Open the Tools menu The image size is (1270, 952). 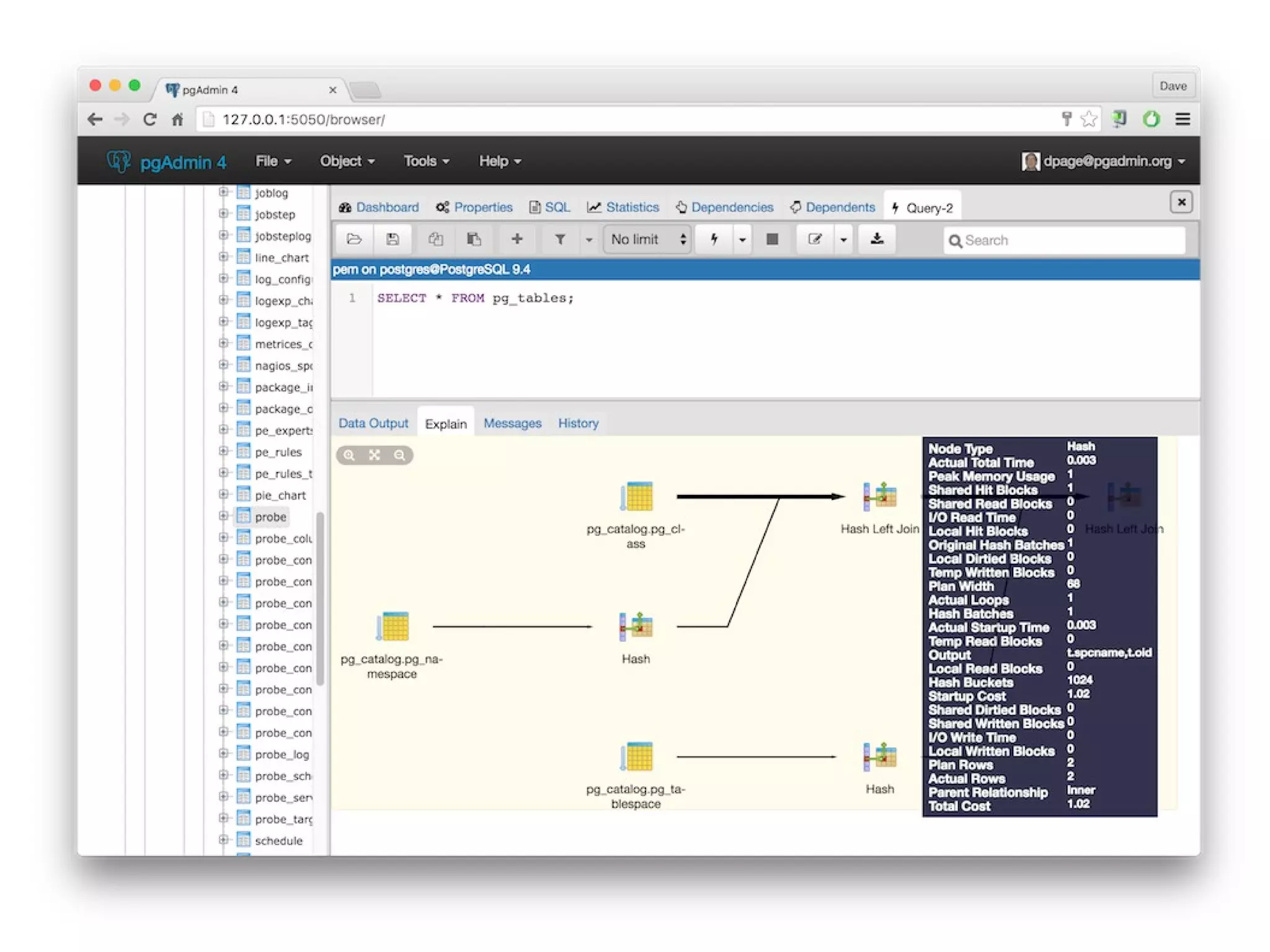coord(426,161)
